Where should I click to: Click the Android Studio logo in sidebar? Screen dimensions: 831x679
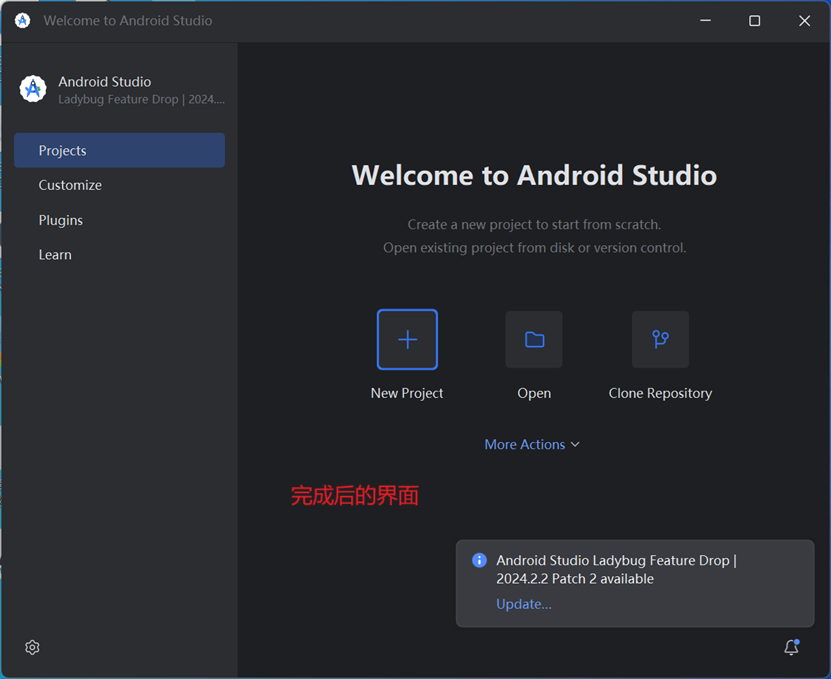pos(33,89)
